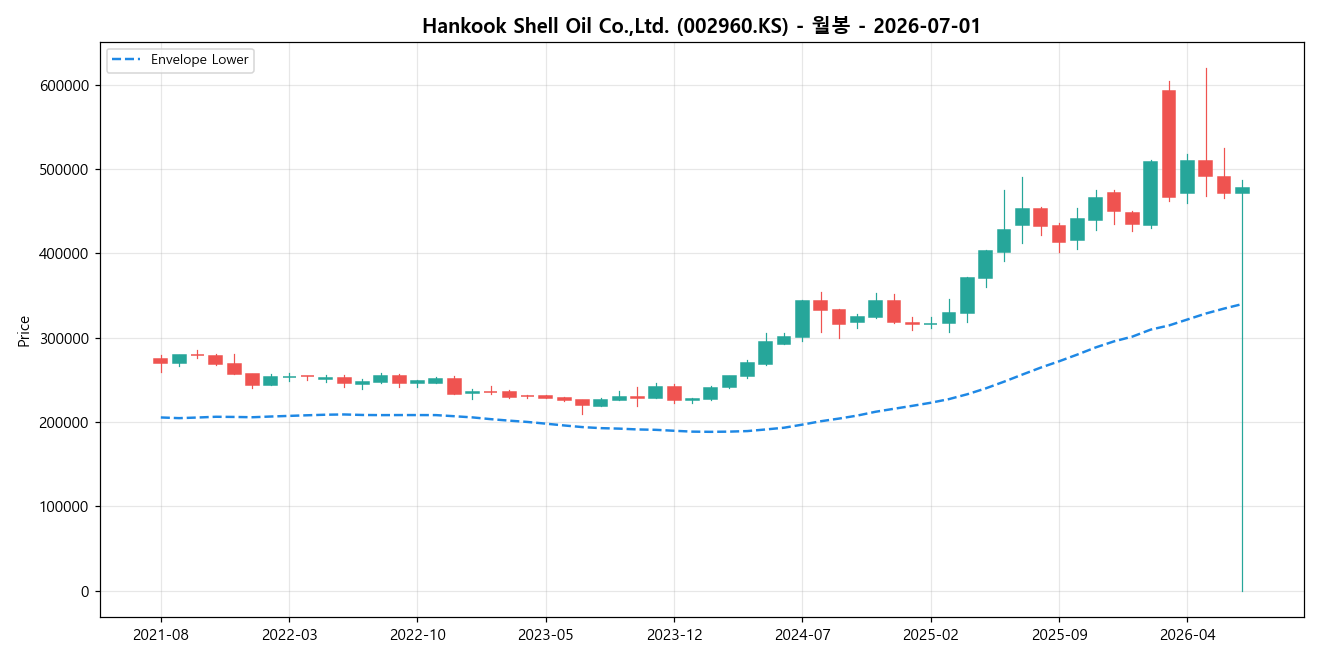
Task: Click the large green candle at 2024-07
Action: (x=802, y=319)
